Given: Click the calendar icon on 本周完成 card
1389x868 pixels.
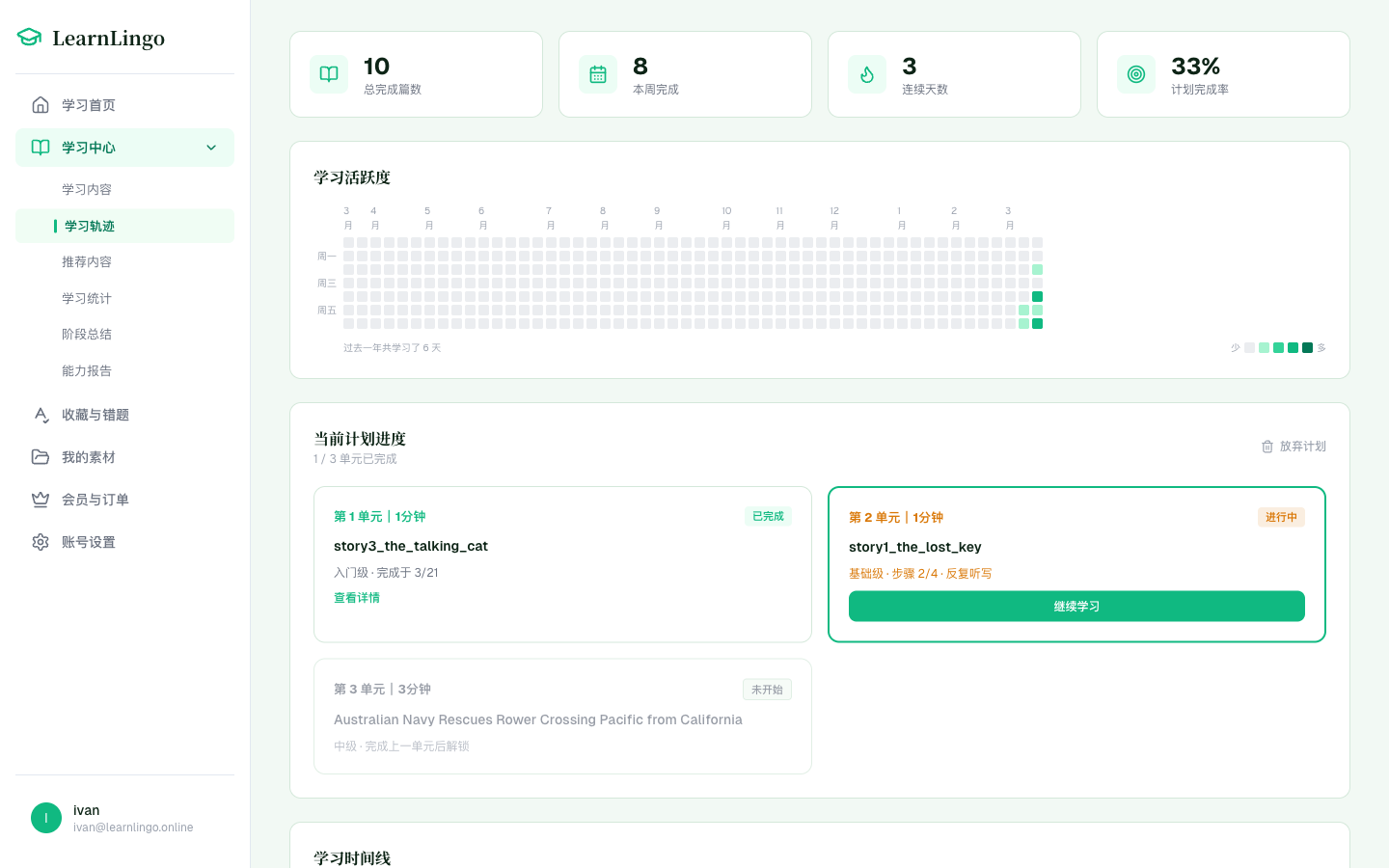Looking at the screenshot, I should coord(598,74).
